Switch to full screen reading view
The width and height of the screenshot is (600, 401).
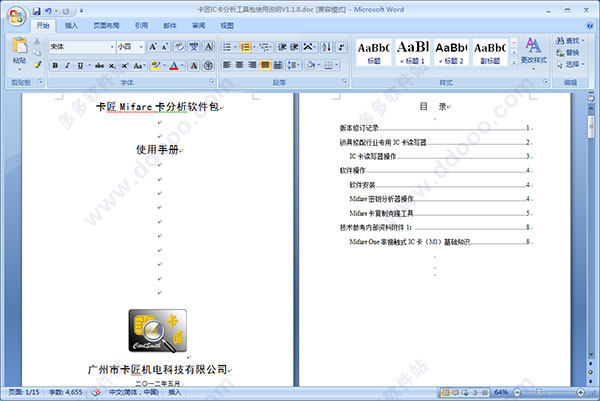(455, 392)
